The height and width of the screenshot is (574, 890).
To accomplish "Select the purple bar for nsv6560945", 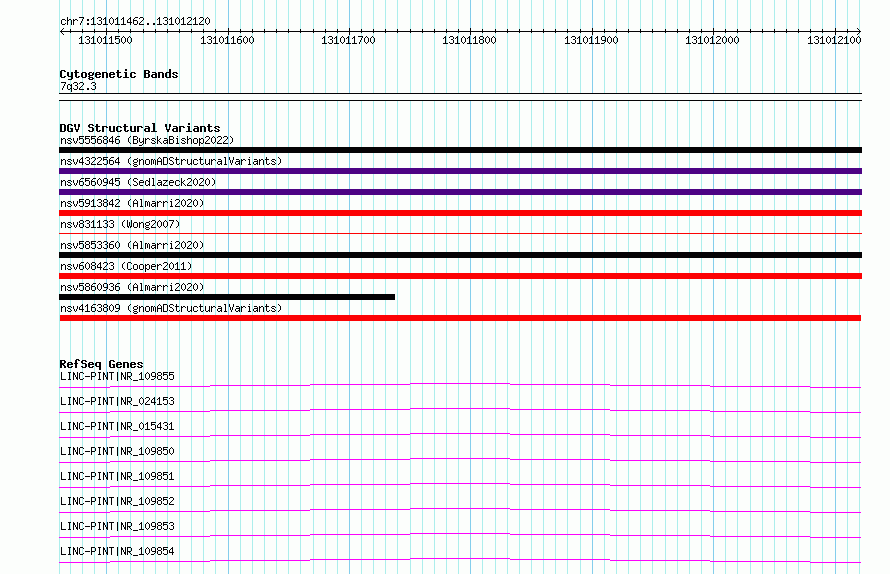I will pyautogui.click(x=460, y=192).
